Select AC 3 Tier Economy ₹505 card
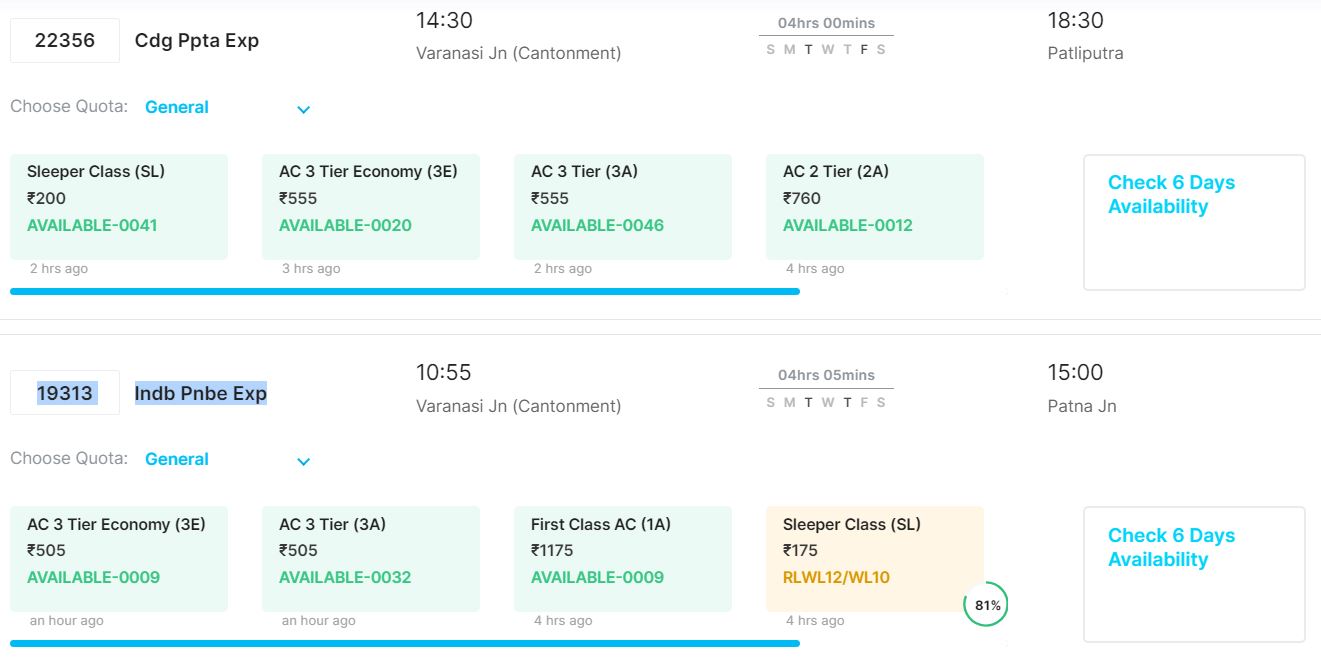This screenshot has height=665, width=1321. point(119,559)
